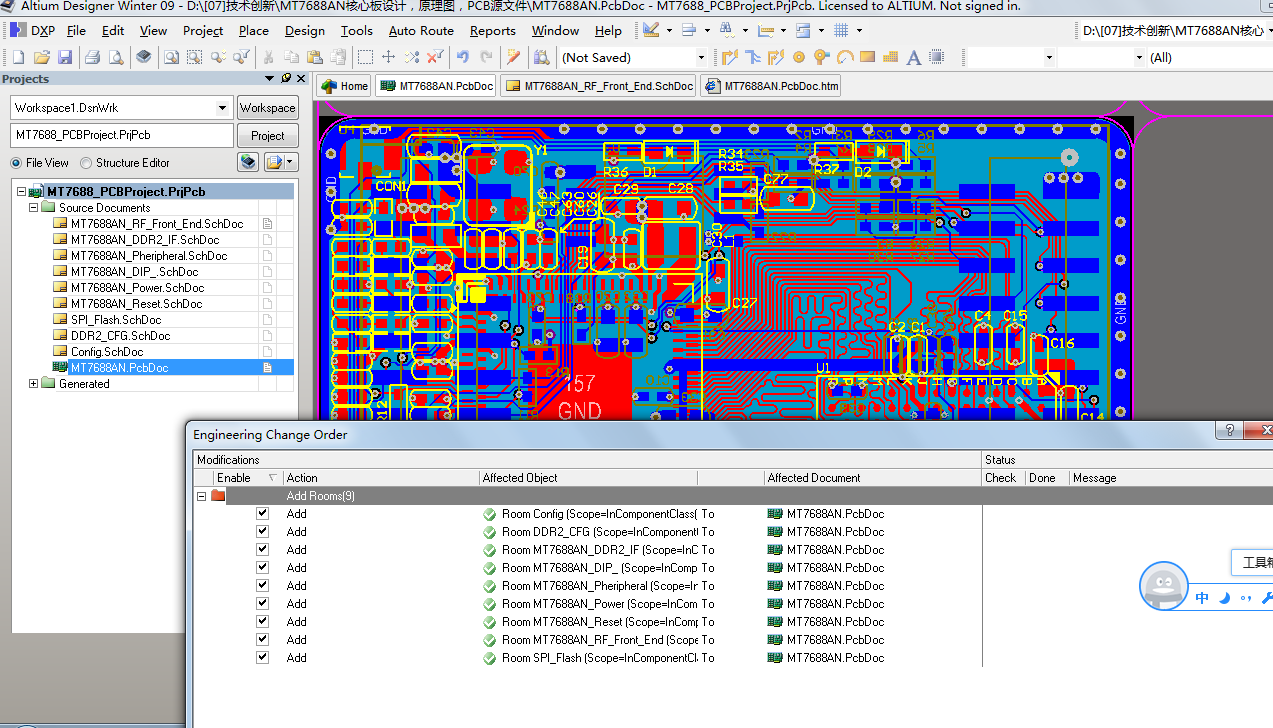Open Print Preview icon
The height and width of the screenshot is (728, 1273).
[x=116, y=57]
